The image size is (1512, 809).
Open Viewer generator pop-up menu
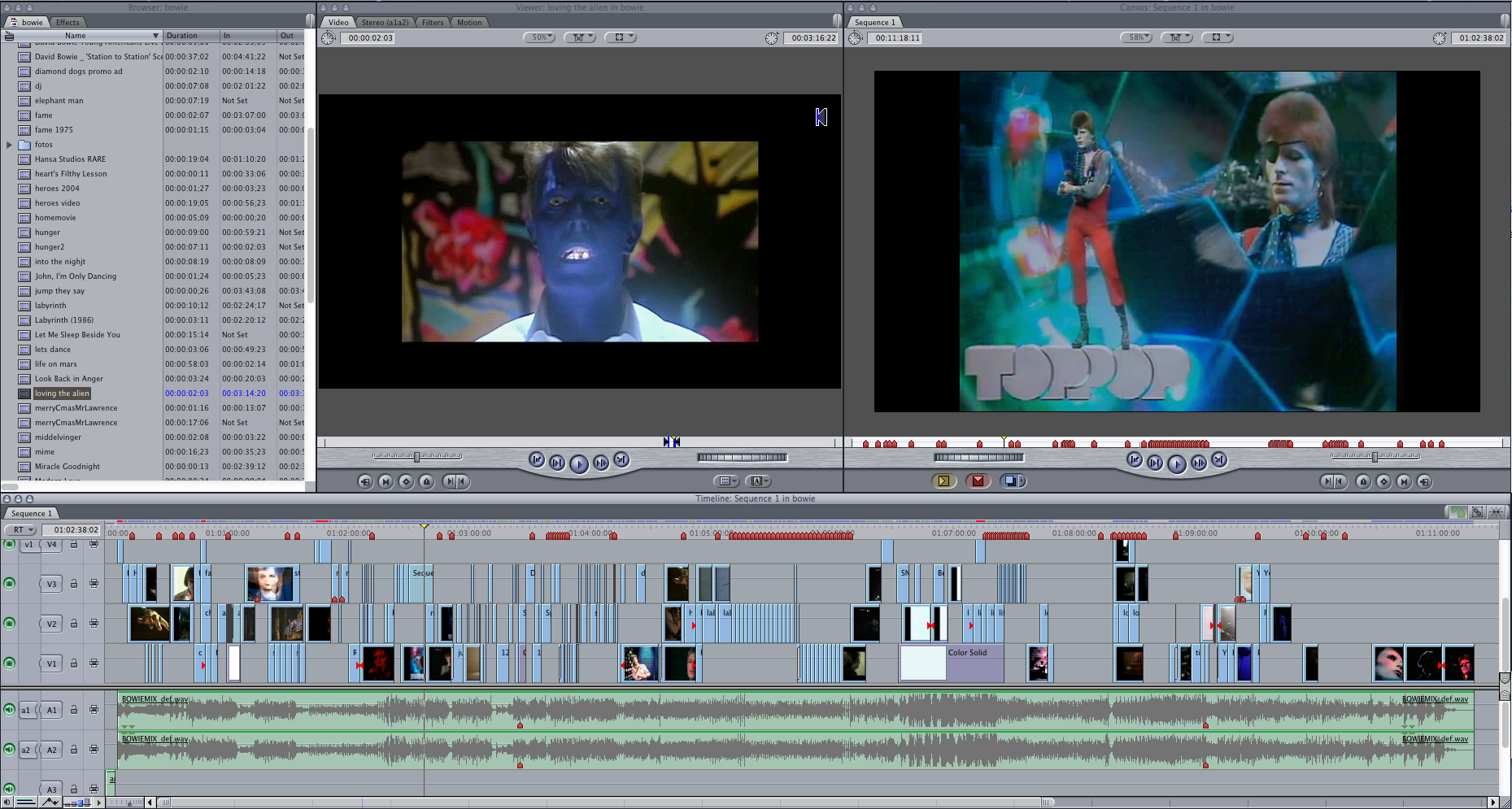click(x=757, y=481)
